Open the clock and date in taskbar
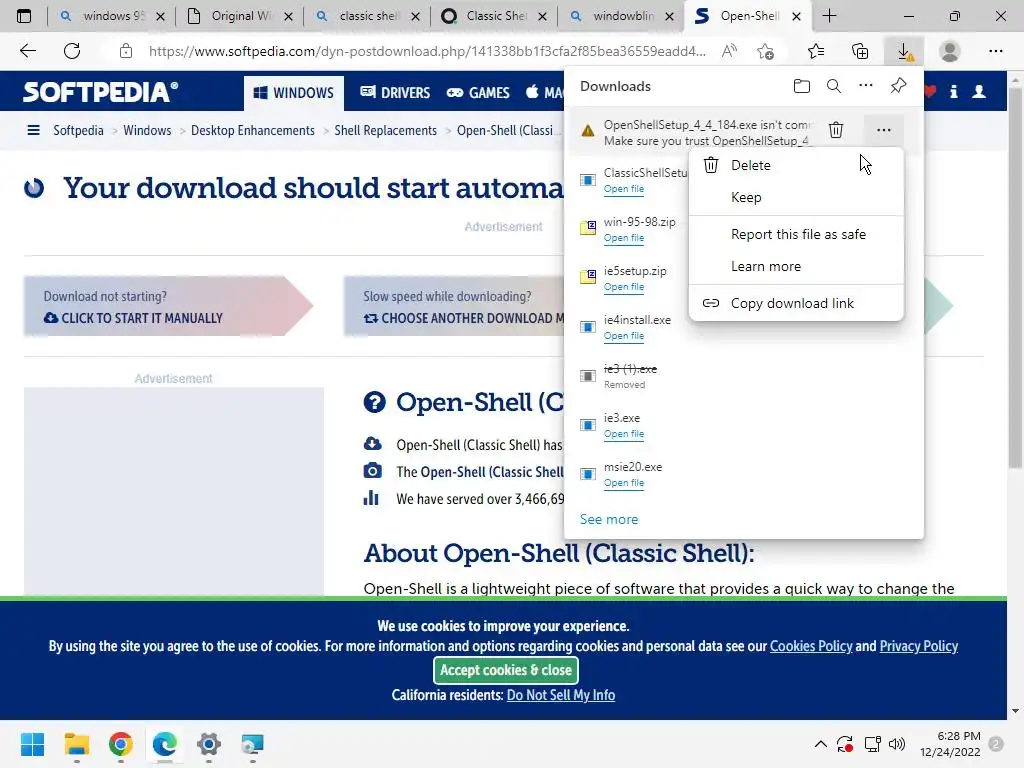Image resolution: width=1024 pixels, height=768 pixels. [950, 744]
